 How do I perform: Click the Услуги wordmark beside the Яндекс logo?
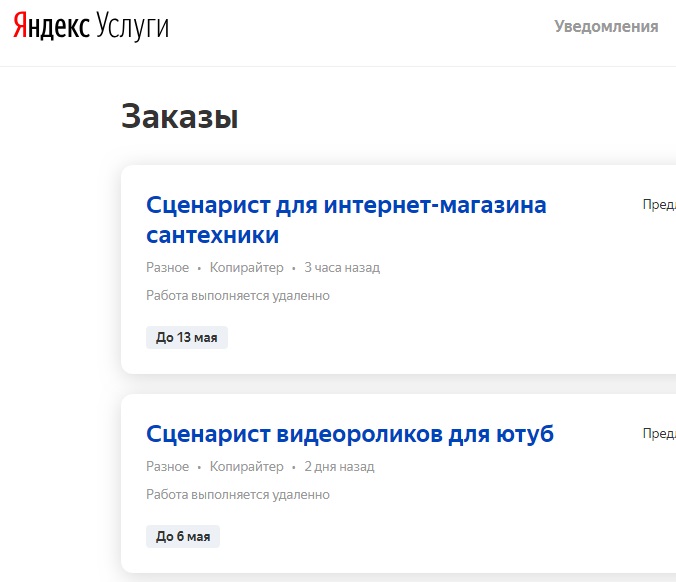click(x=132, y=27)
